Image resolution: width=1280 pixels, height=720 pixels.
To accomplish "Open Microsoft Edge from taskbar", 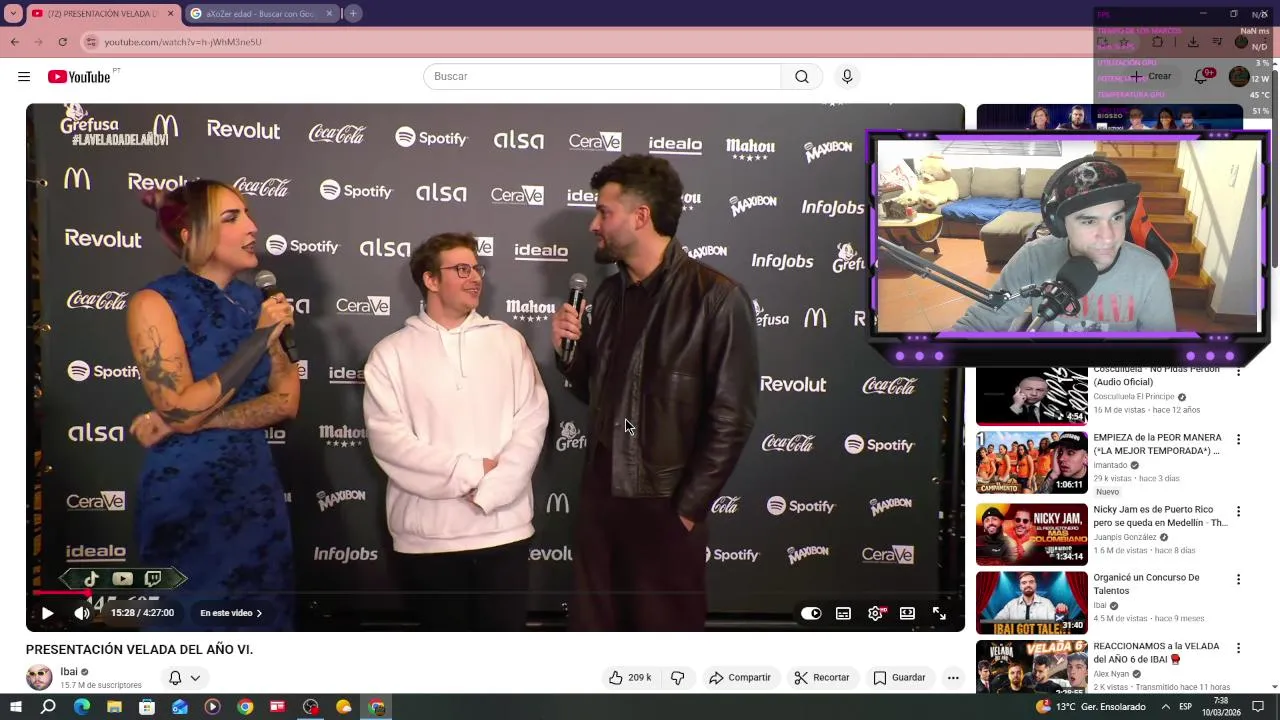I will click(x=81, y=707).
